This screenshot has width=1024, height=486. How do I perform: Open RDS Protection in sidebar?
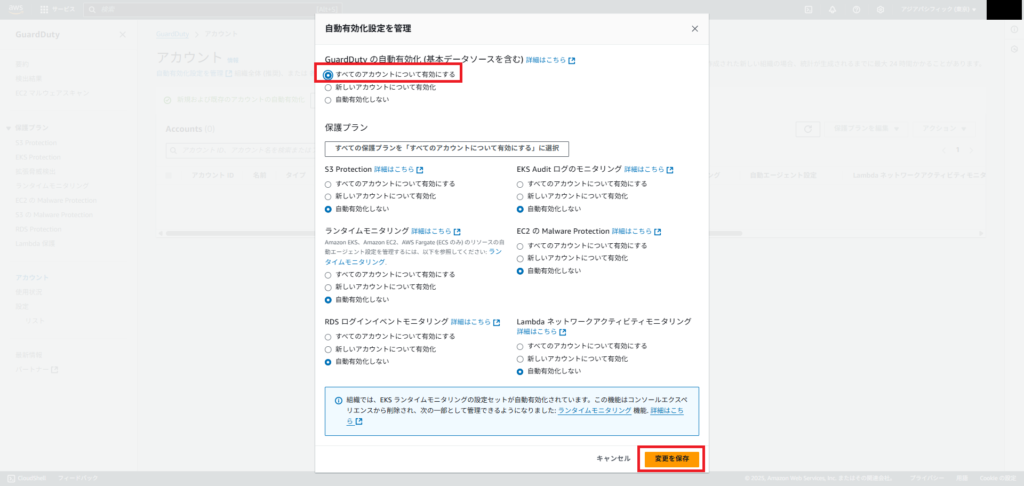(39, 229)
